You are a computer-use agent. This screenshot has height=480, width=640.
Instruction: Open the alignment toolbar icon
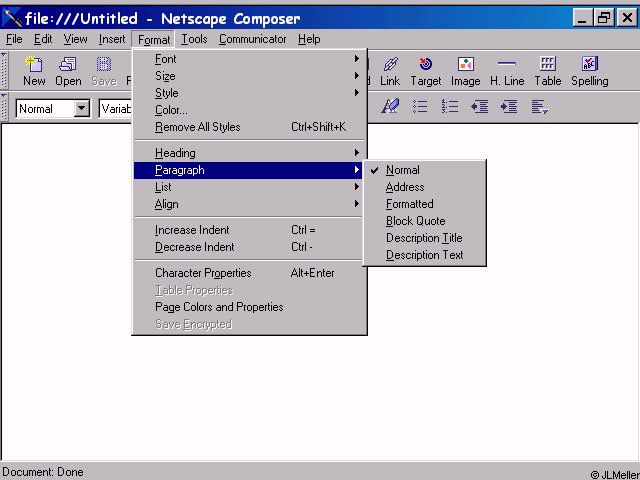tap(540, 107)
